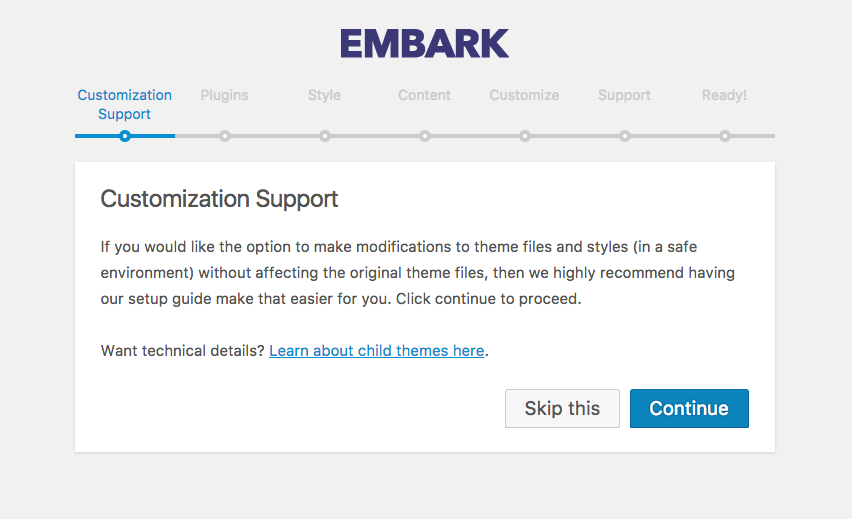Image resolution: width=852 pixels, height=519 pixels.
Task: Select the Customize step label
Action: (x=524, y=95)
